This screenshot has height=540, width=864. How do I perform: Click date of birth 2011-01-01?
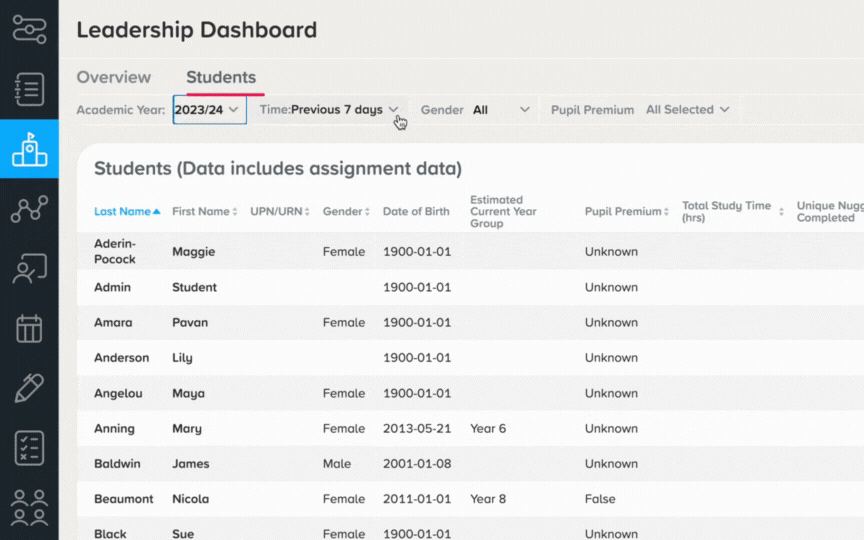417,499
